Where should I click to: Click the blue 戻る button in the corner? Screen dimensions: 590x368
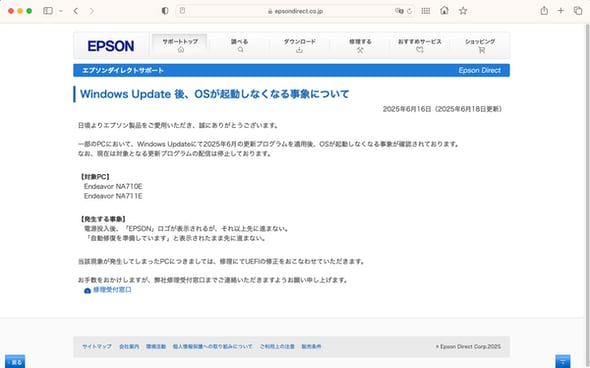15,362
